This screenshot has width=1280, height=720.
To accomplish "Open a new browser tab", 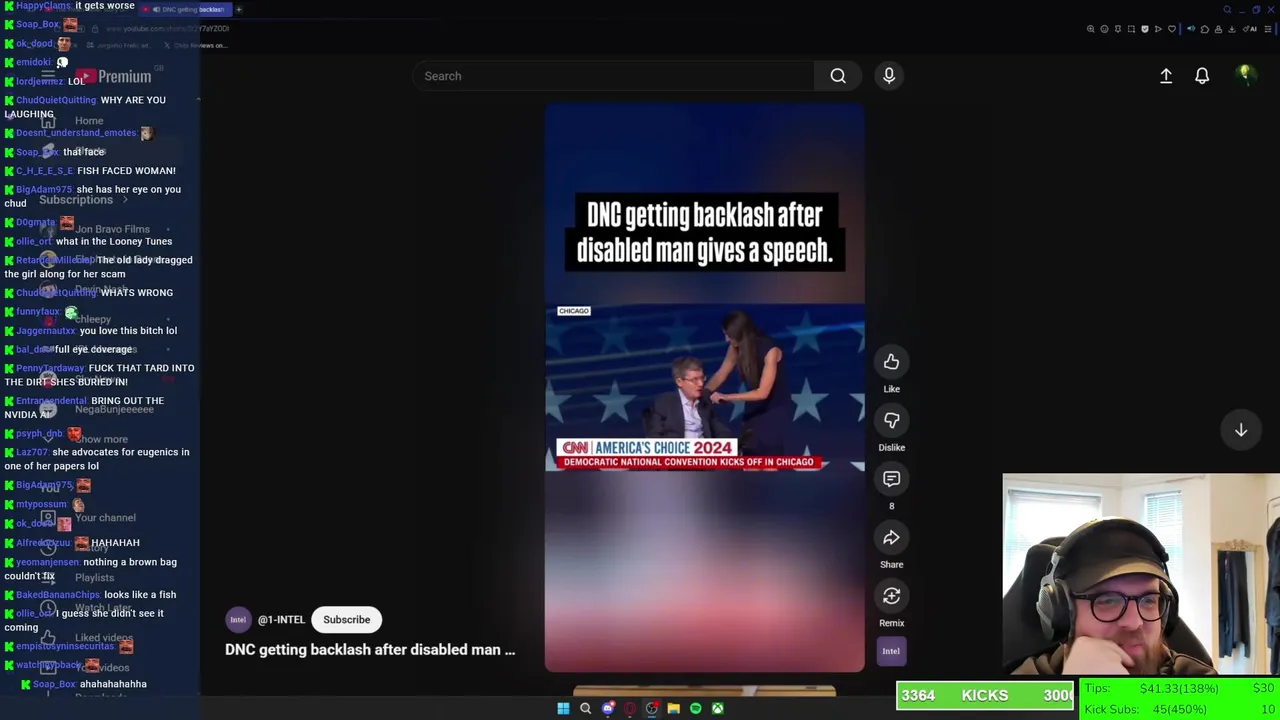I will (x=239, y=9).
